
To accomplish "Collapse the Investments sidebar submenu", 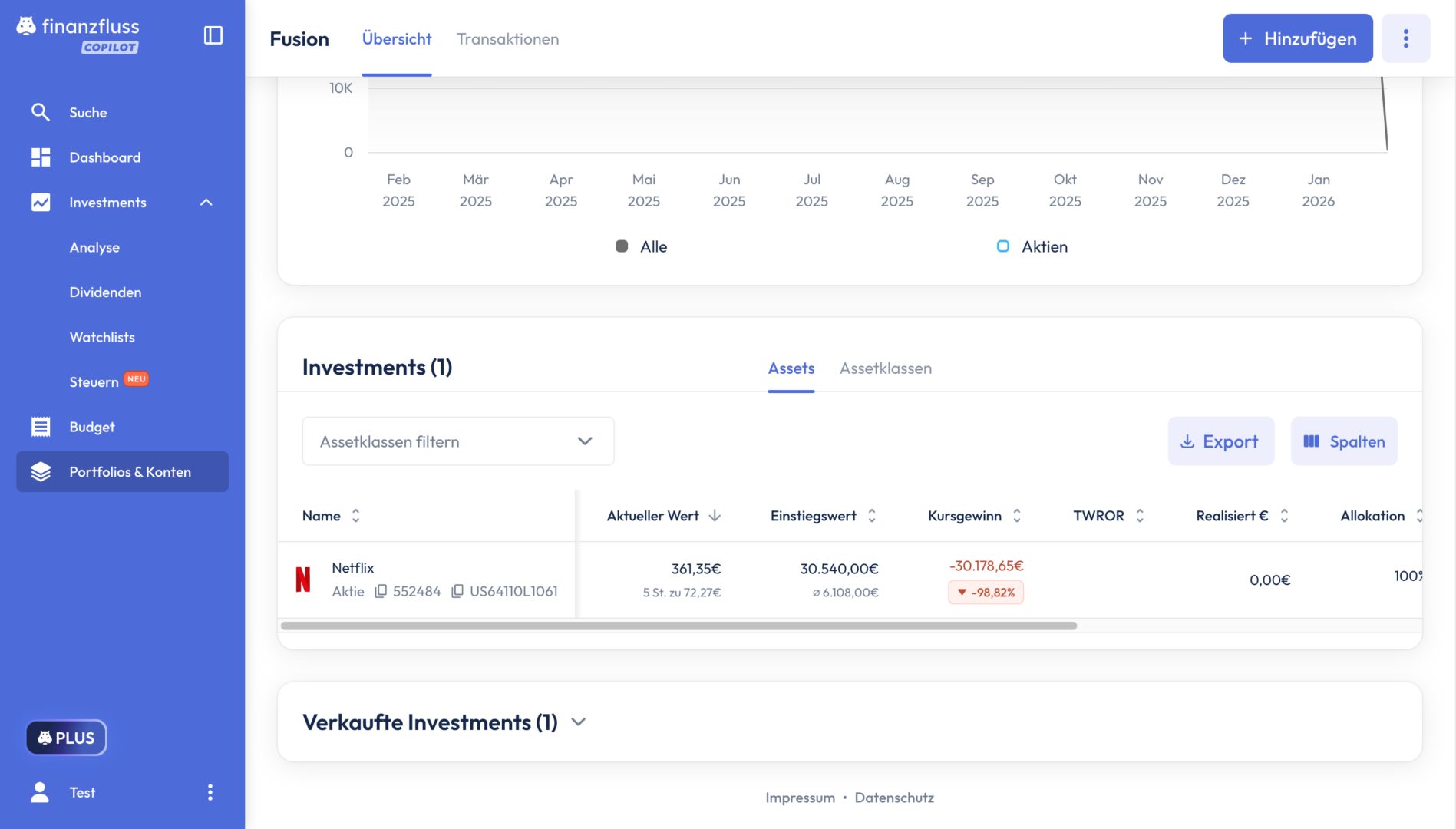I will click(x=206, y=203).
